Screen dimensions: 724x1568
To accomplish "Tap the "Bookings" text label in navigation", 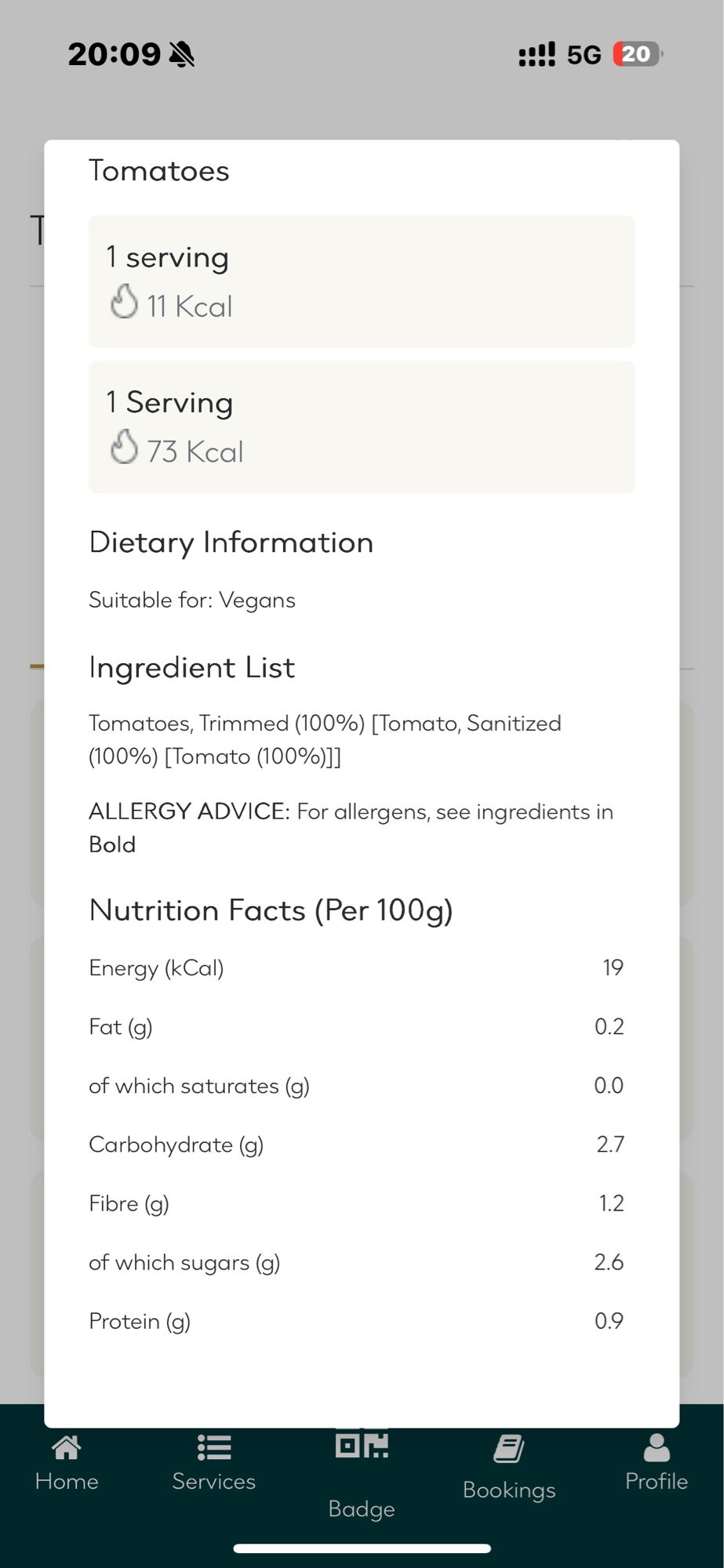I will tap(509, 1490).
